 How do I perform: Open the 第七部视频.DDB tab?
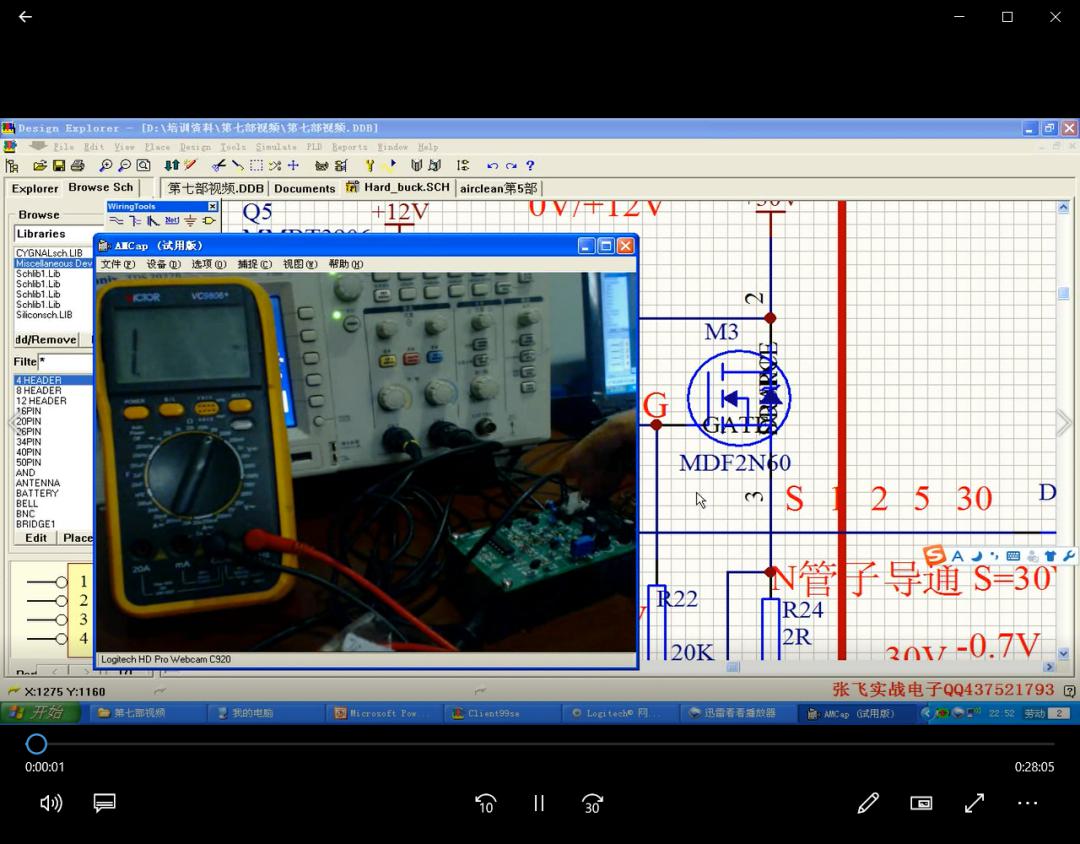tap(216, 188)
